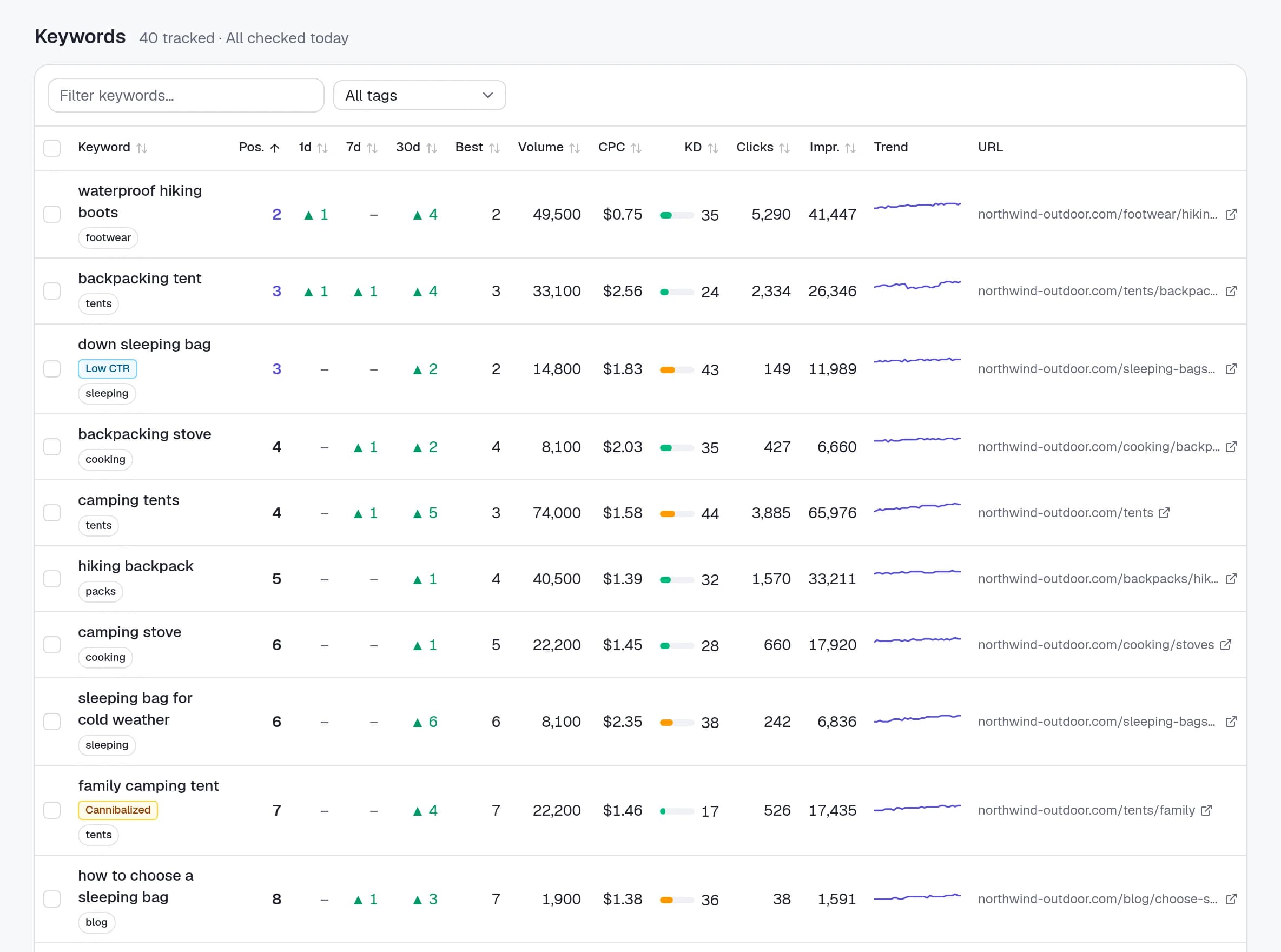This screenshot has width=1281, height=952.
Task: Open the northwind-outdoor.com/tents/family link
Action: [1086, 810]
